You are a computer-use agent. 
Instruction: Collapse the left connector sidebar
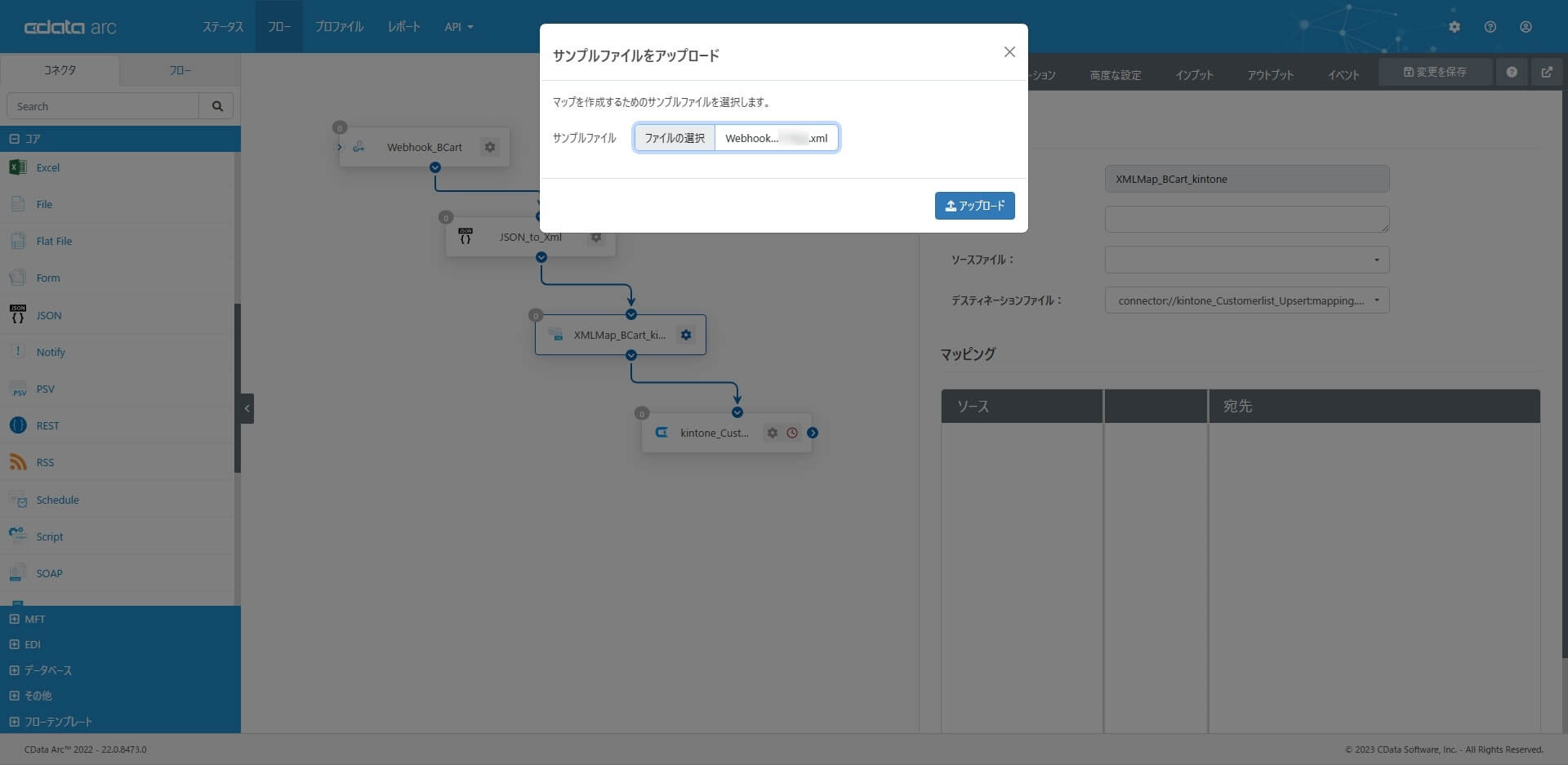(247, 408)
